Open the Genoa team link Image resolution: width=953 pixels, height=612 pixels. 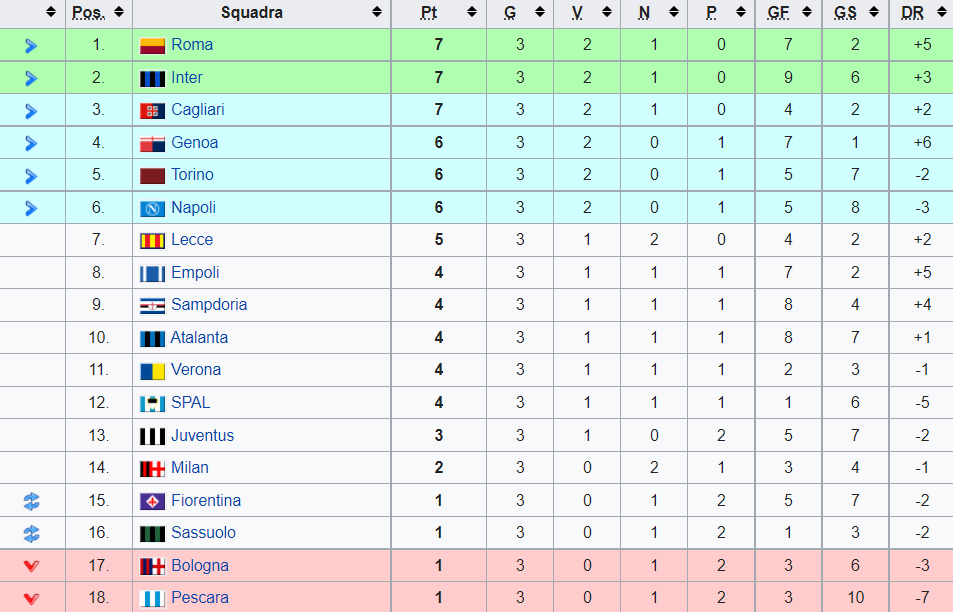point(194,143)
